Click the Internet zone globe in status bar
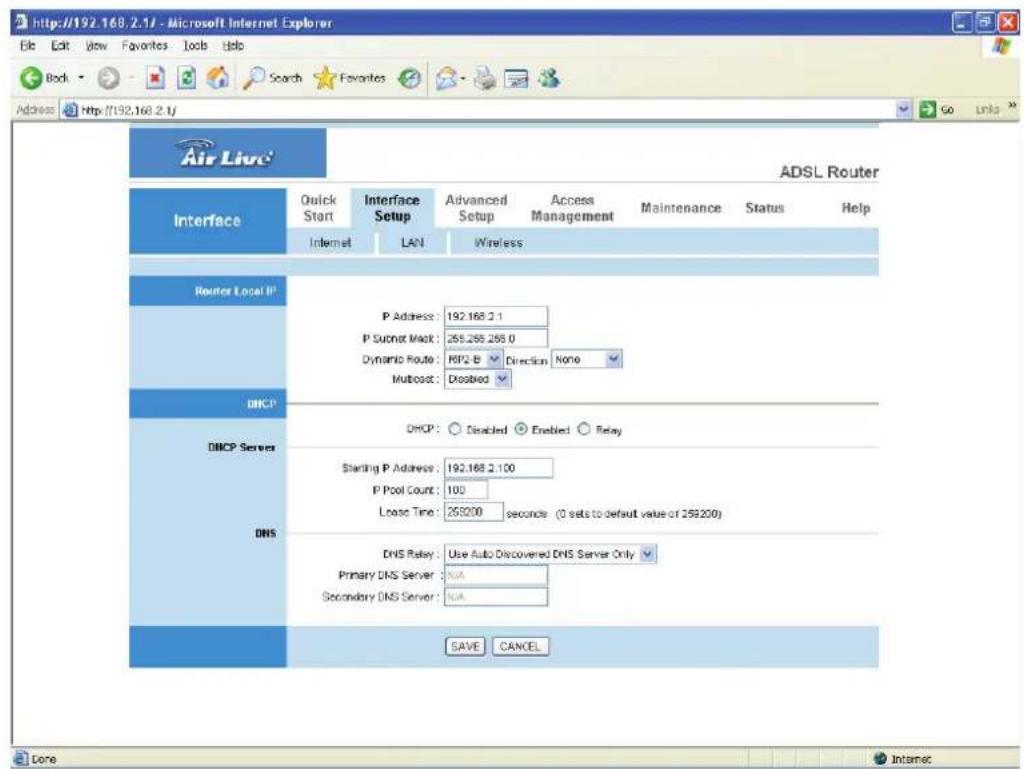Image resolution: width=1024 pixels, height=770 pixels. pyautogui.click(x=880, y=758)
